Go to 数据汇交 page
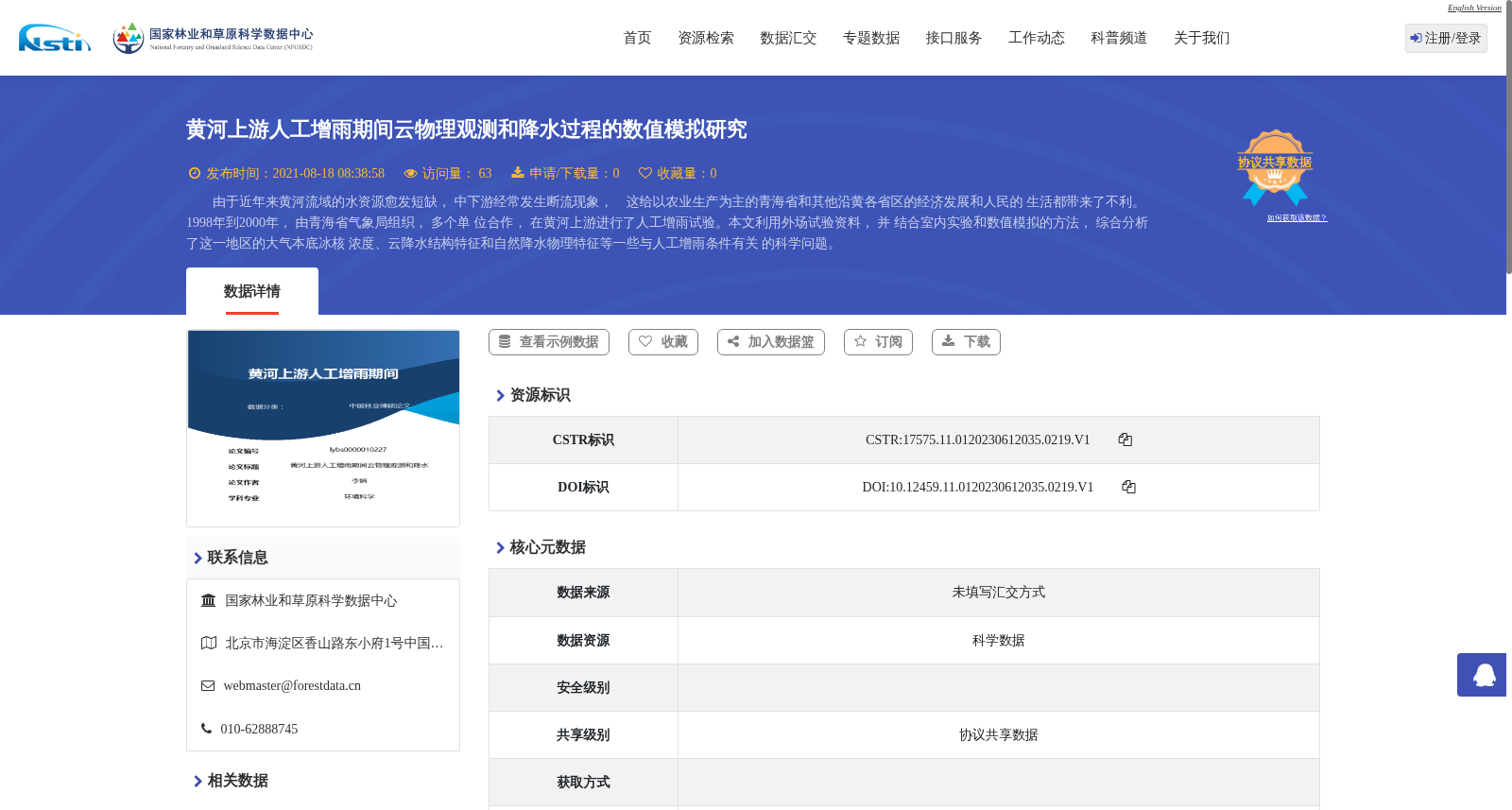1512x810 pixels. 788,38
